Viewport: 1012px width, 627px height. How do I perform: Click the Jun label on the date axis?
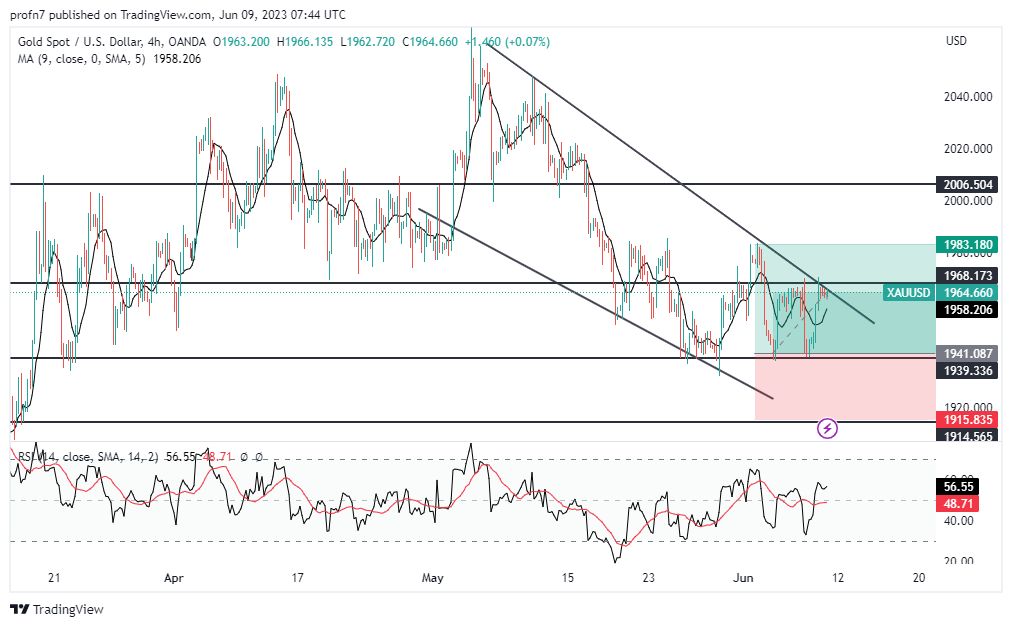tap(746, 578)
